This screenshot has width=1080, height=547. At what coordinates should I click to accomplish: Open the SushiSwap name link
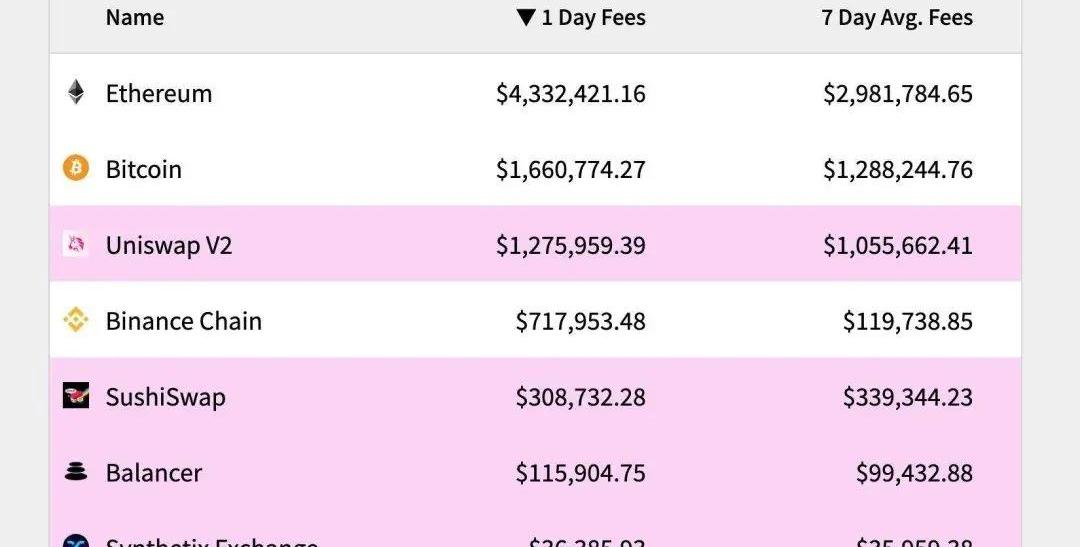pyautogui.click(x=166, y=397)
